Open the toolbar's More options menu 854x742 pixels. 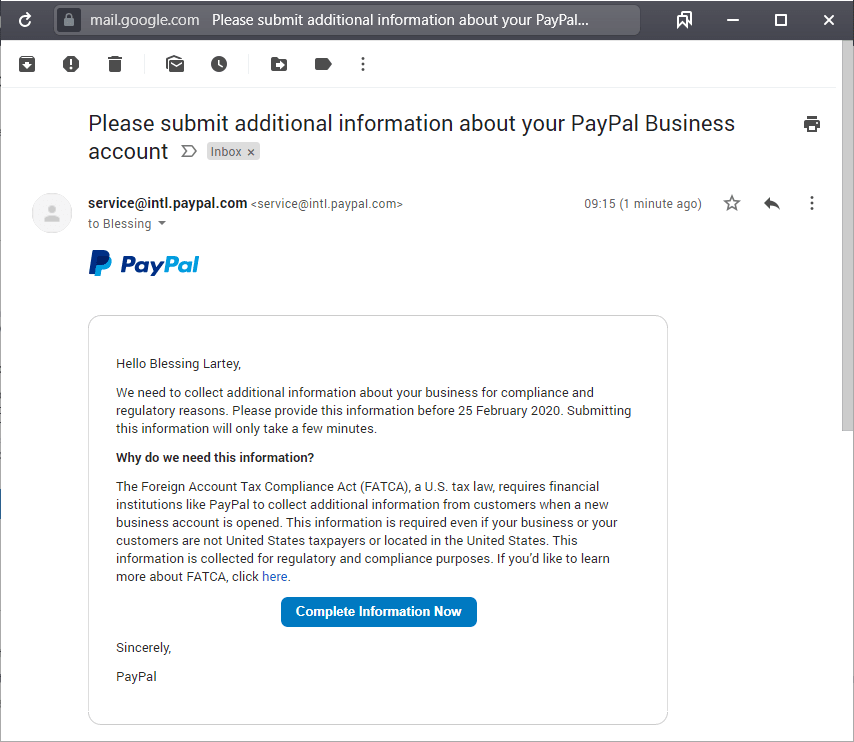[x=363, y=64]
